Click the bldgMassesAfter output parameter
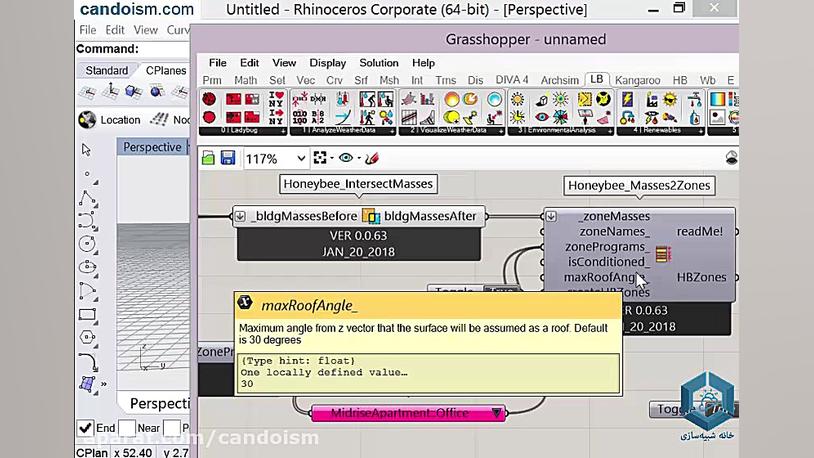Screen dimensions: 814x458 pyautogui.click(x=430, y=216)
